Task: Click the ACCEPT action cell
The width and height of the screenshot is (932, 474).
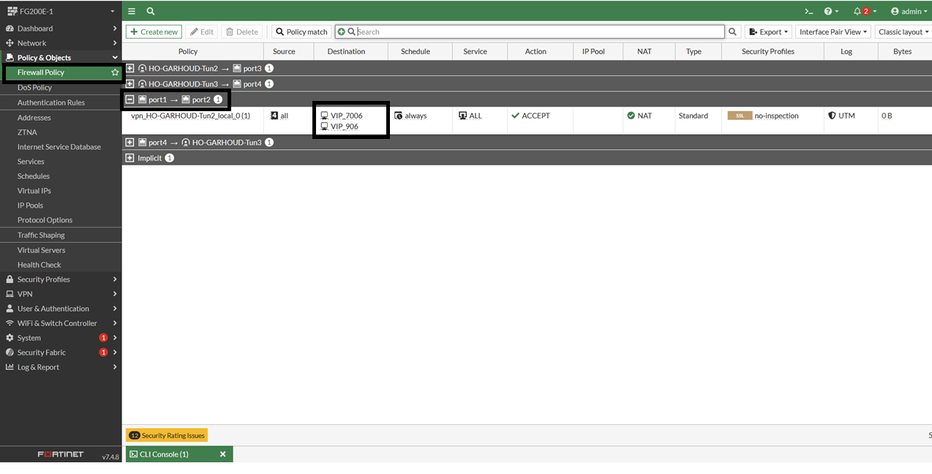Action: [x=530, y=115]
